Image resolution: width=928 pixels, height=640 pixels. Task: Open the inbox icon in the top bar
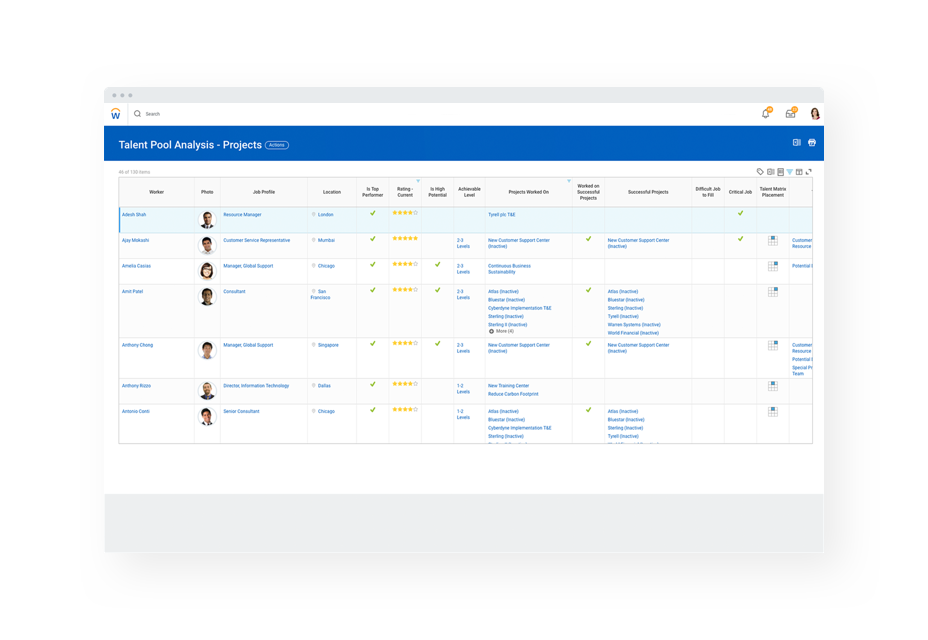(791, 113)
